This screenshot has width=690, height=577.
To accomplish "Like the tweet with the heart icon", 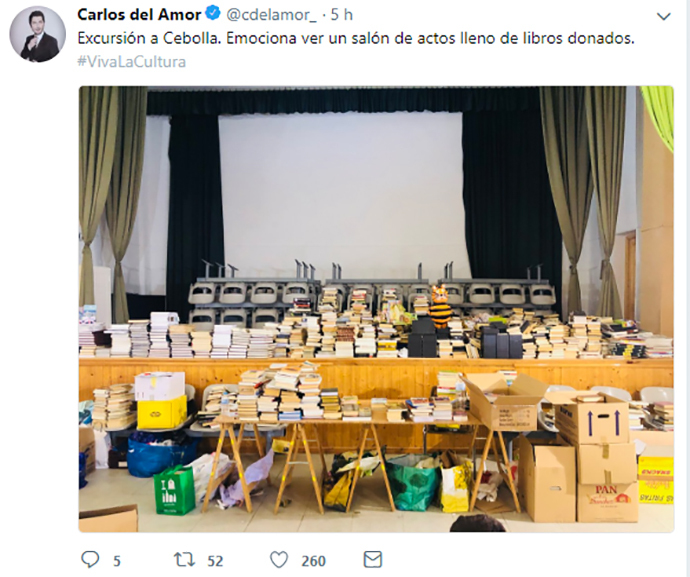I will coord(279,560).
